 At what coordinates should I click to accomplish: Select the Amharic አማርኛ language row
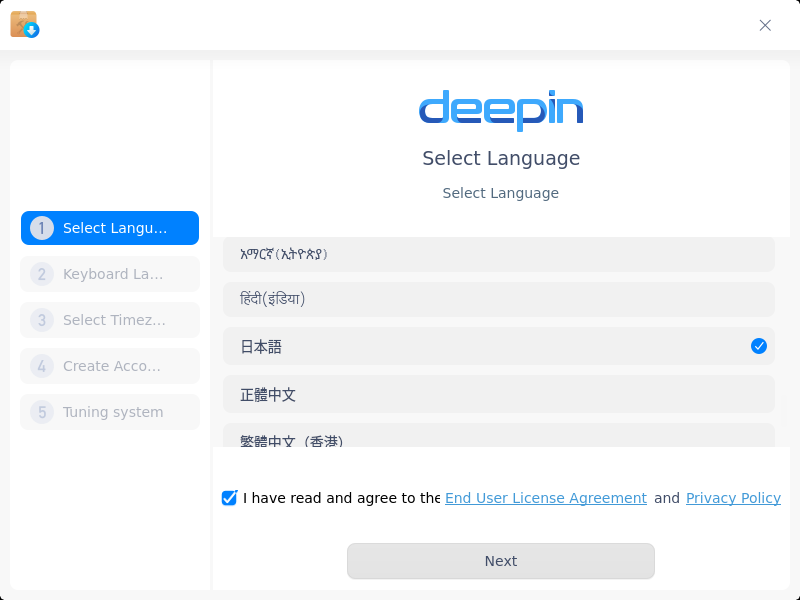[498, 254]
